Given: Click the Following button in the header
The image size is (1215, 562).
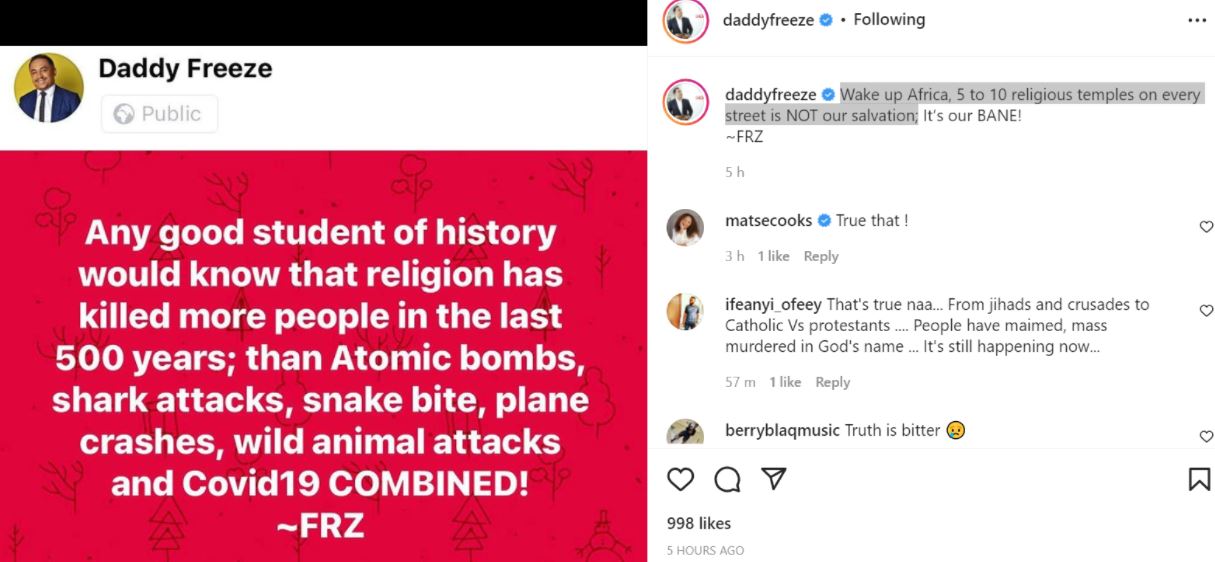Looking at the screenshot, I should 889,20.
